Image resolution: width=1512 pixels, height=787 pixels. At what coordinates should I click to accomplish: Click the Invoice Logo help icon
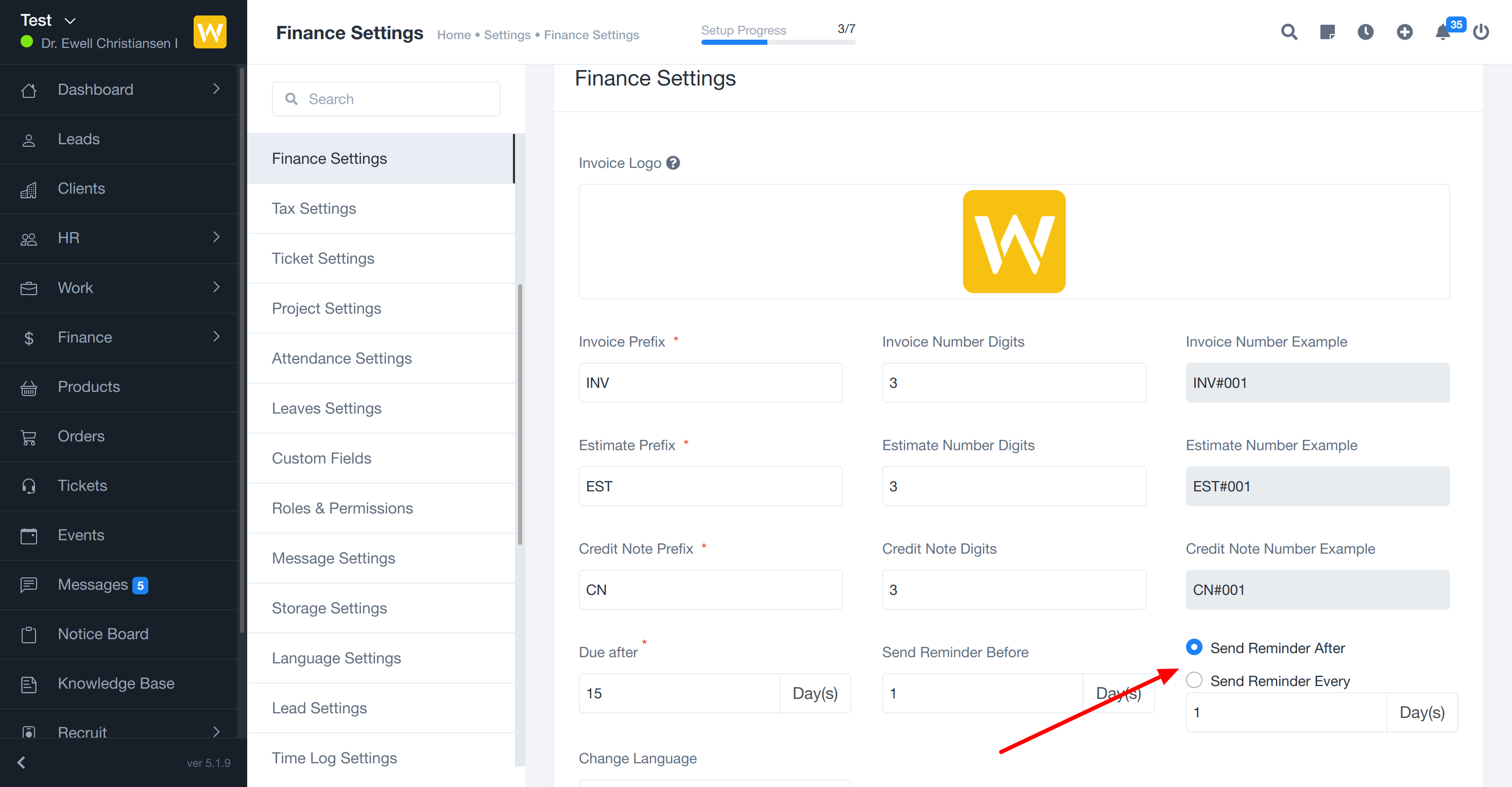[673, 163]
